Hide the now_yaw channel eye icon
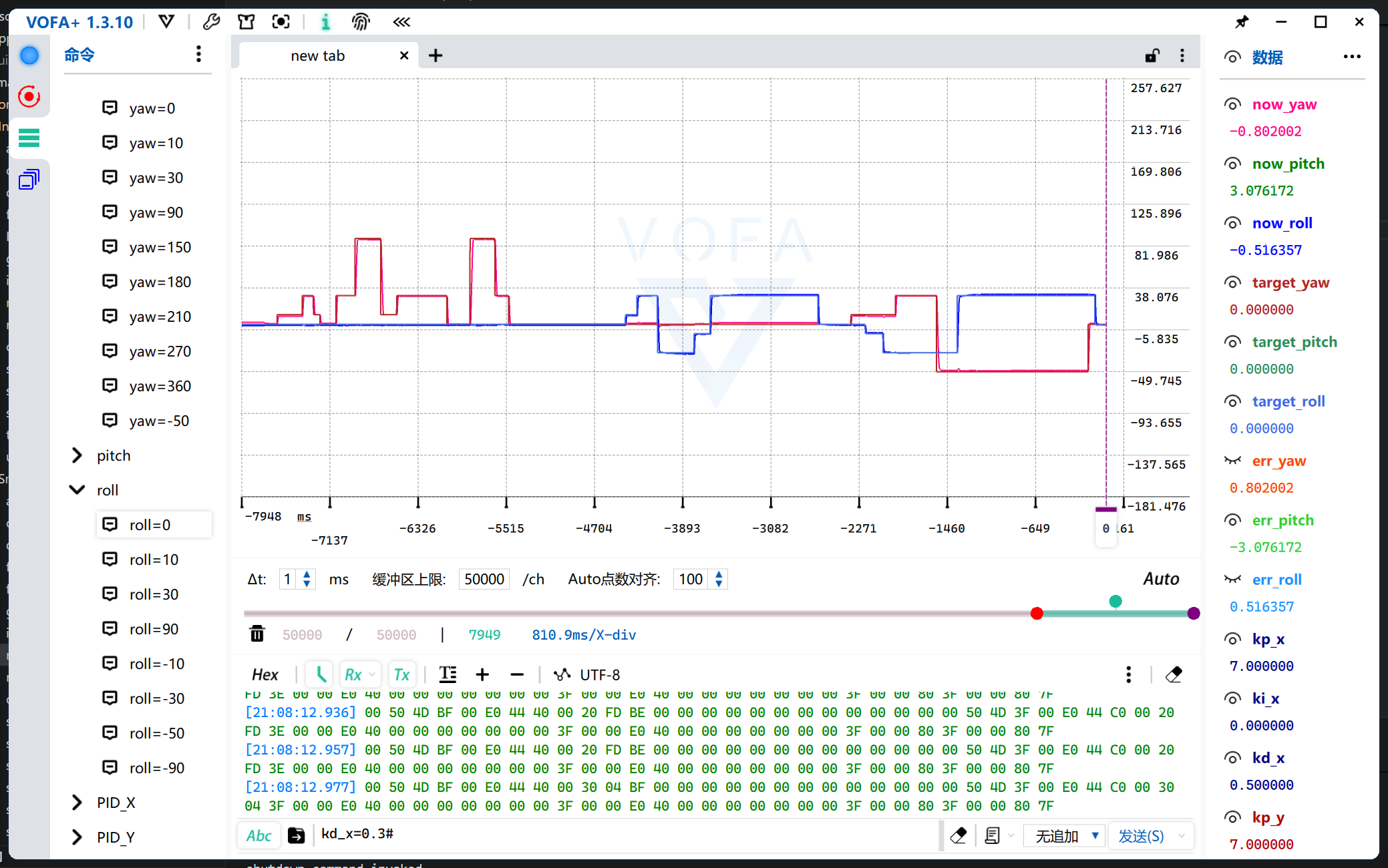The width and height of the screenshot is (1388, 868). [1232, 104]
